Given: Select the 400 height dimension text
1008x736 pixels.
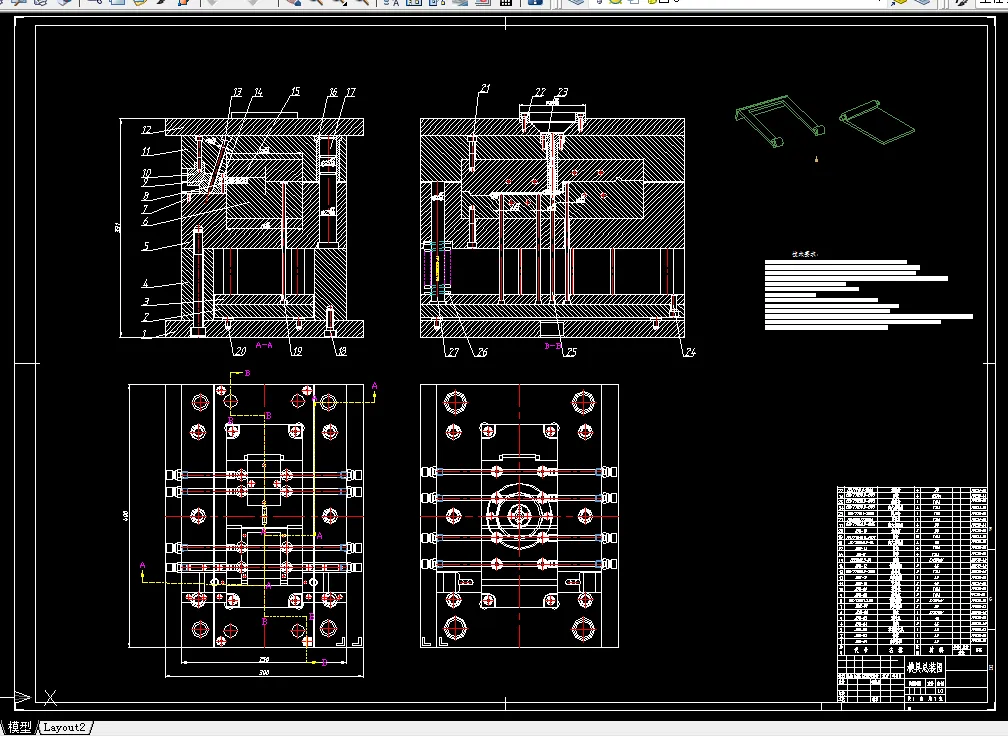Looking at the screenshot, I should (x=125, y=516).
